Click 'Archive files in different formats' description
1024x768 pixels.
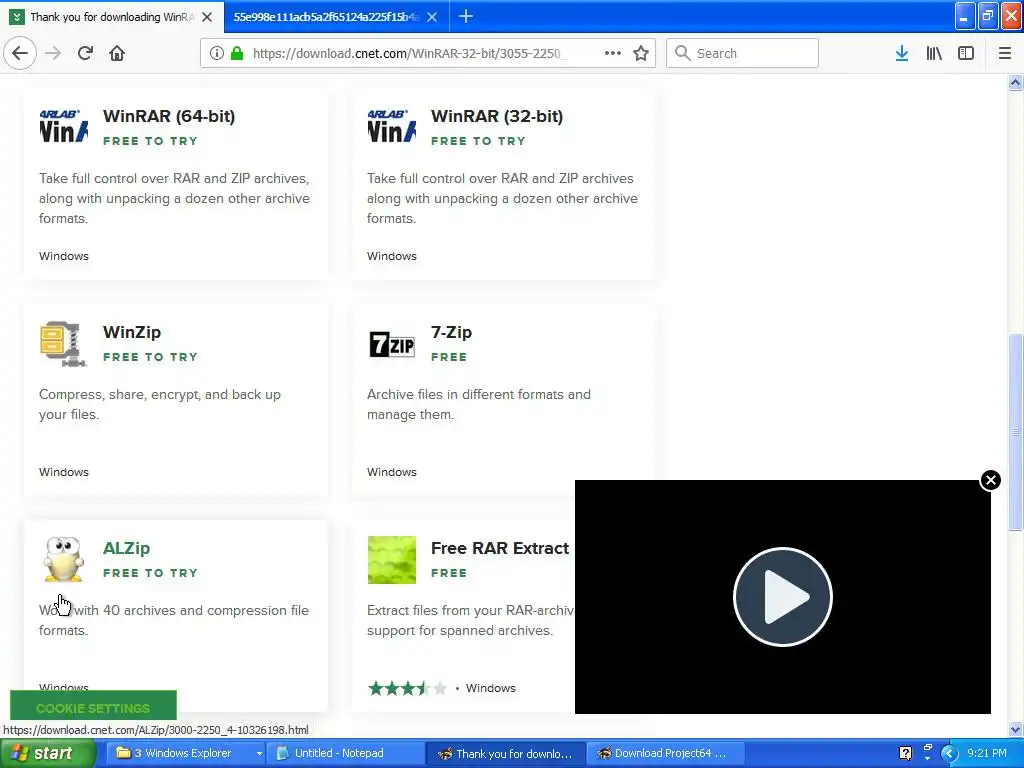click(x=479, y=404)
